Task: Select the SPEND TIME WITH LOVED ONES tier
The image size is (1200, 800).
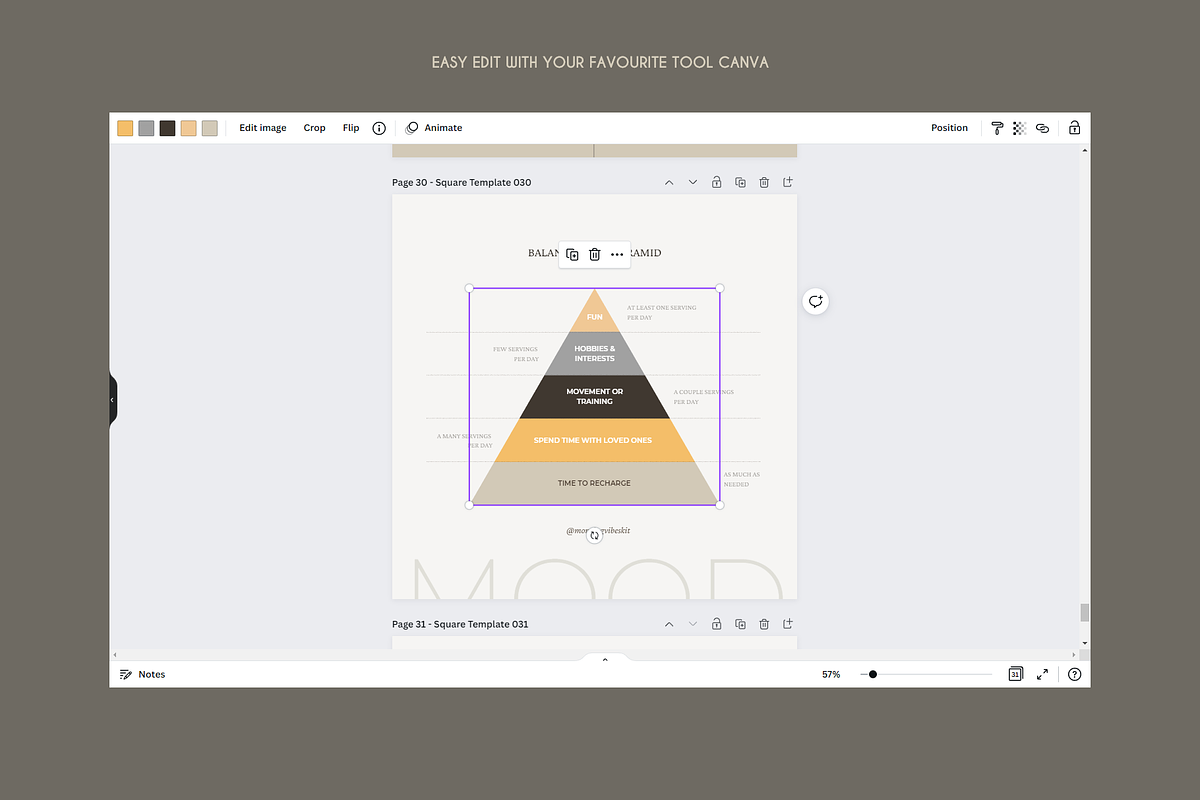Action: pyautogui.click(x=593, y=440)
